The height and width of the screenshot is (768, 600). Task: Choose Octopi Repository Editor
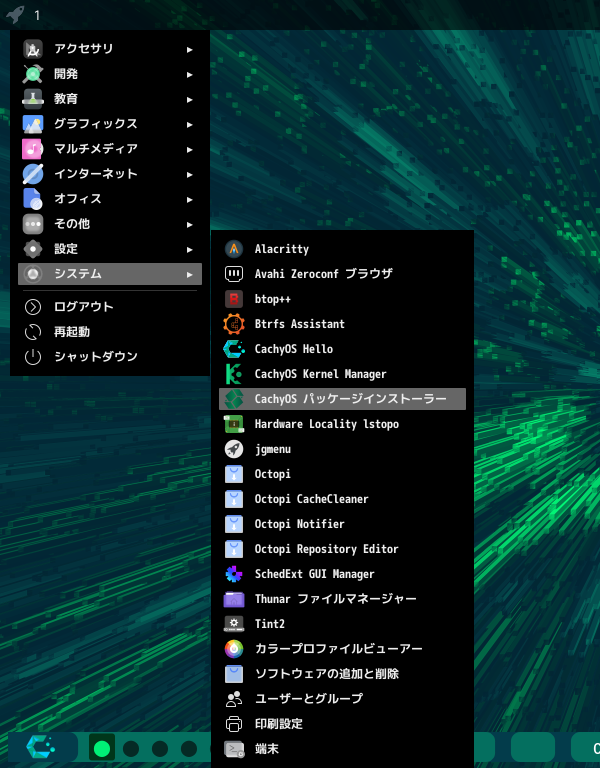coord(326,549)
